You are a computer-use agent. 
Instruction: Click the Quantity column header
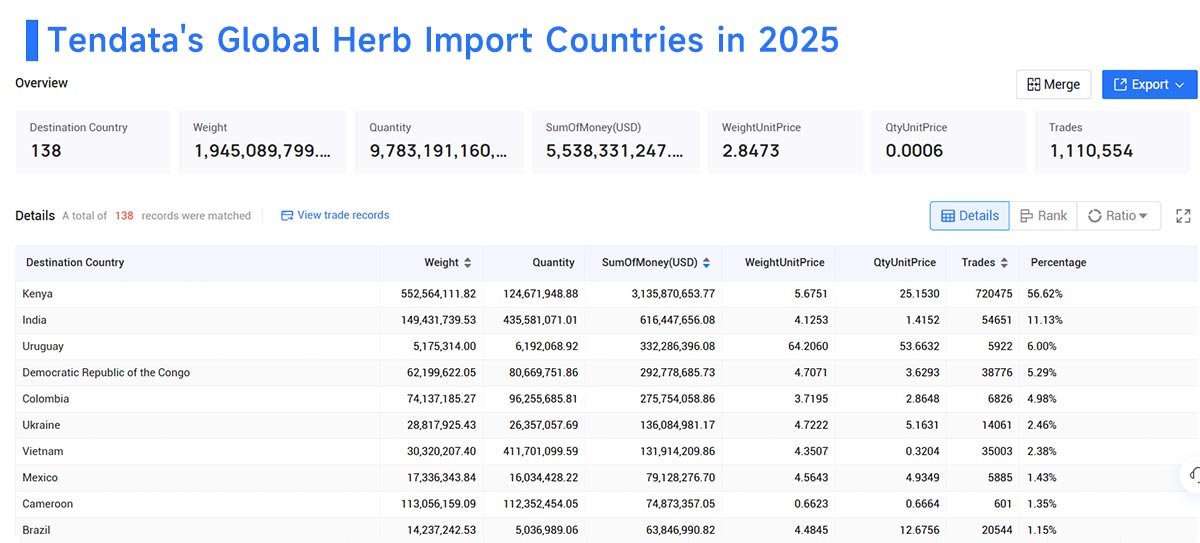click(553, 263)
